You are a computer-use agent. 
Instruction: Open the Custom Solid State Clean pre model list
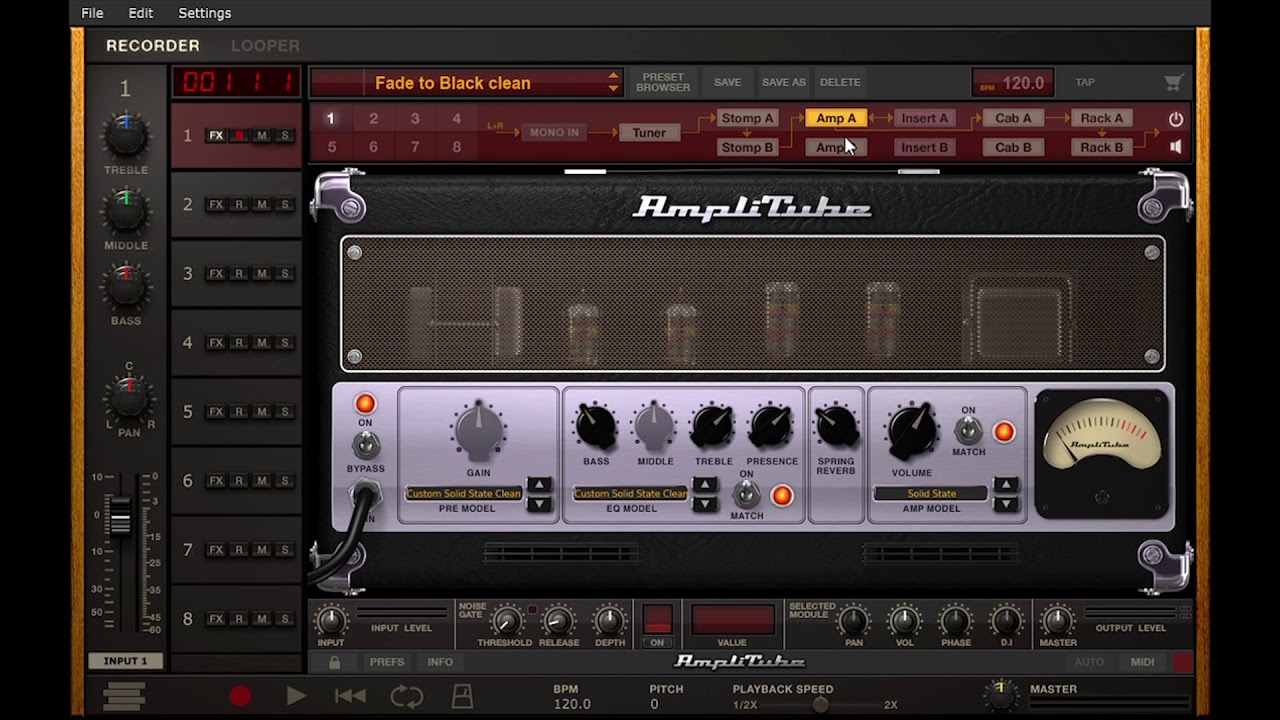tap(463, 494)
